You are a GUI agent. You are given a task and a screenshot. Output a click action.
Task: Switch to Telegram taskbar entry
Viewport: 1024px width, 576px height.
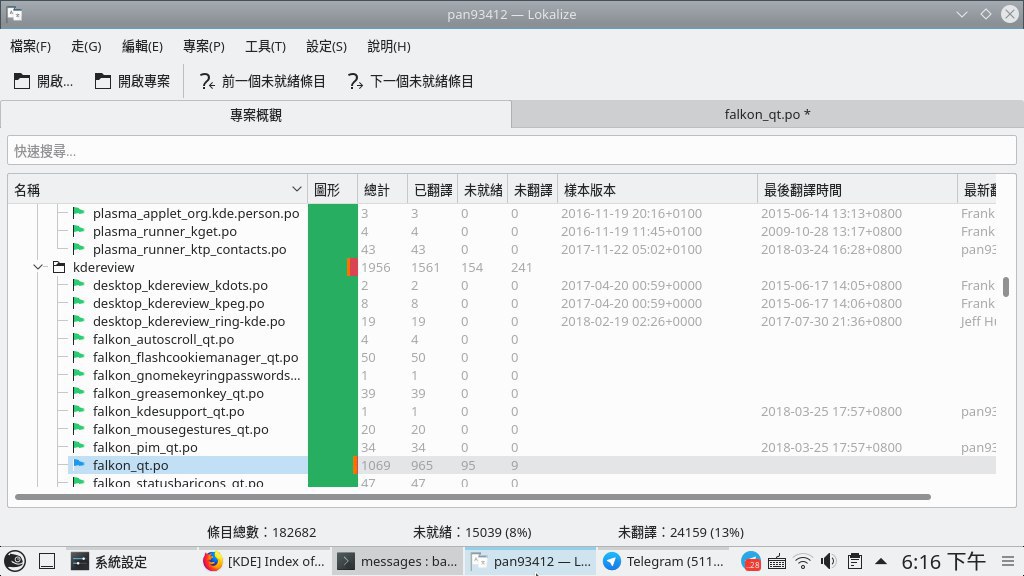[663, 562]
